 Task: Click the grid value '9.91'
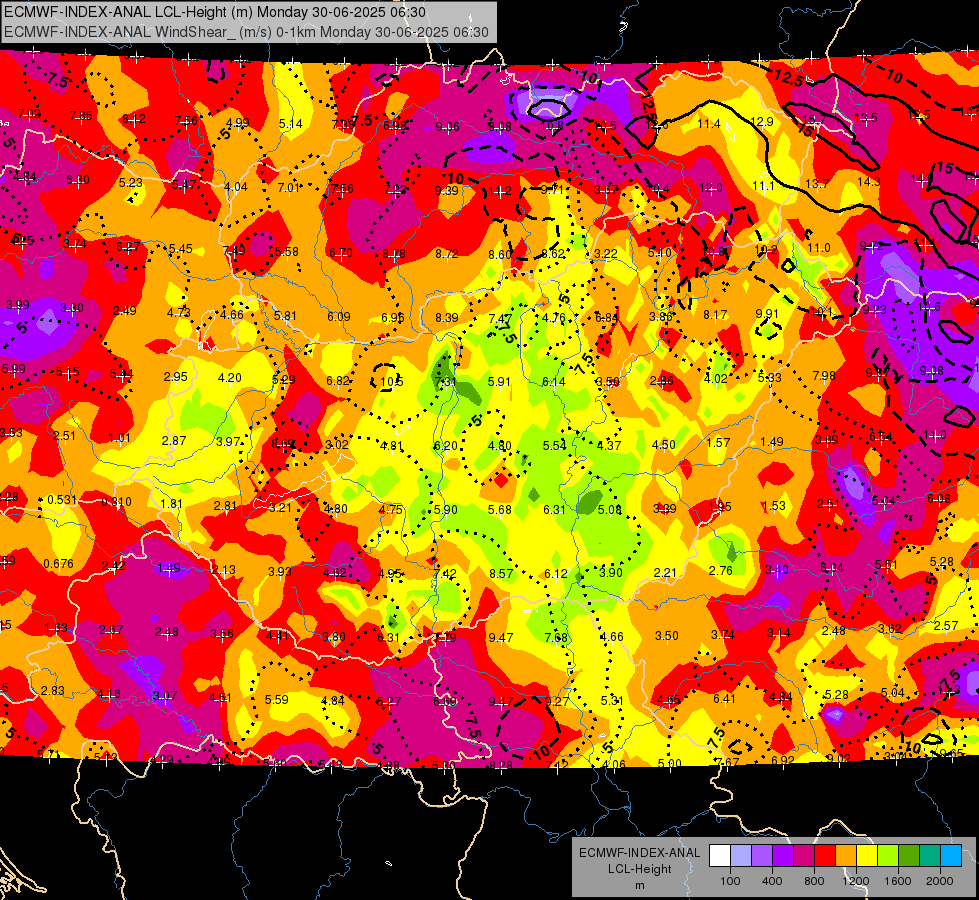coord(767,314)
